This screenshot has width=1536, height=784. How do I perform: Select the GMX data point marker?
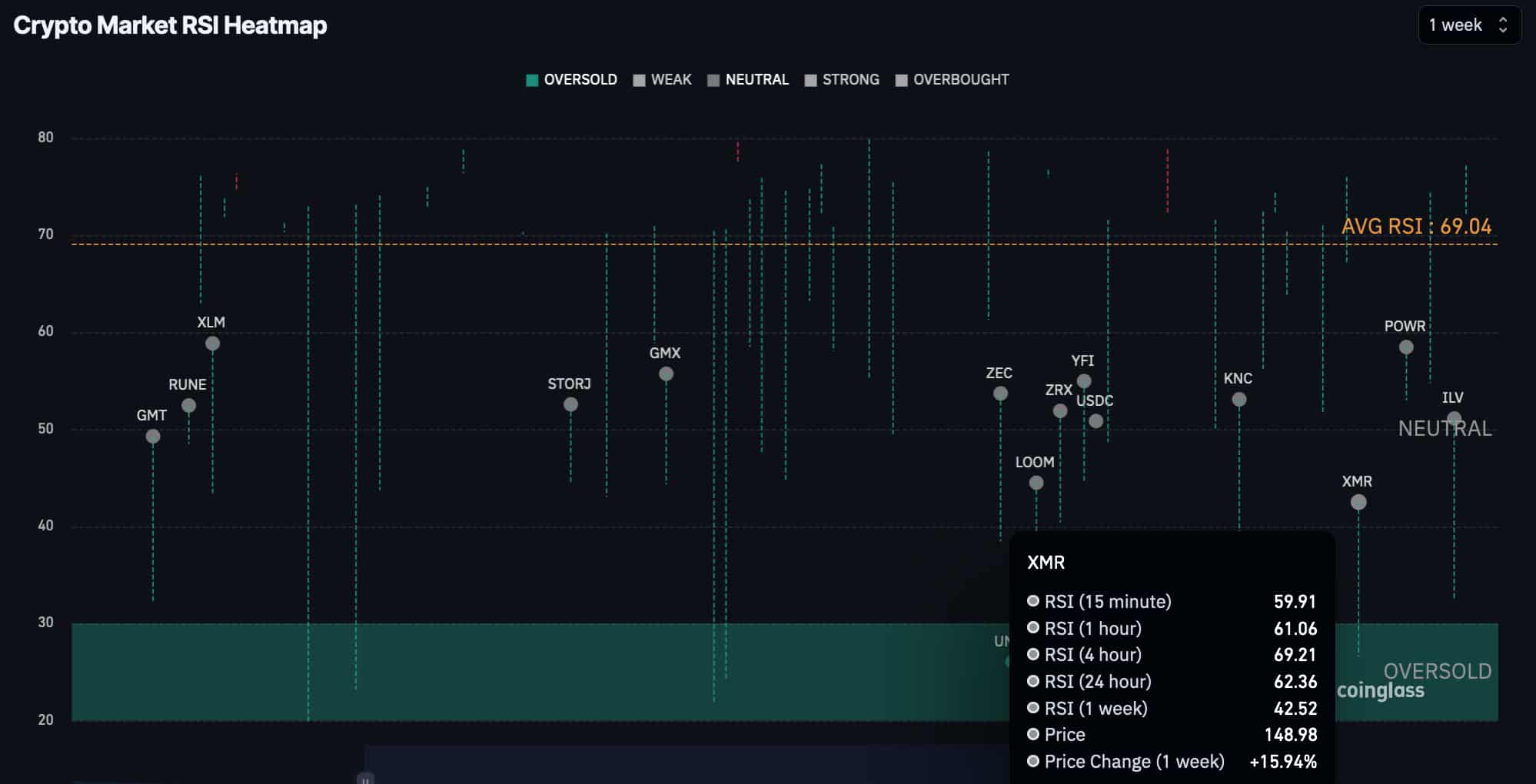666,374
